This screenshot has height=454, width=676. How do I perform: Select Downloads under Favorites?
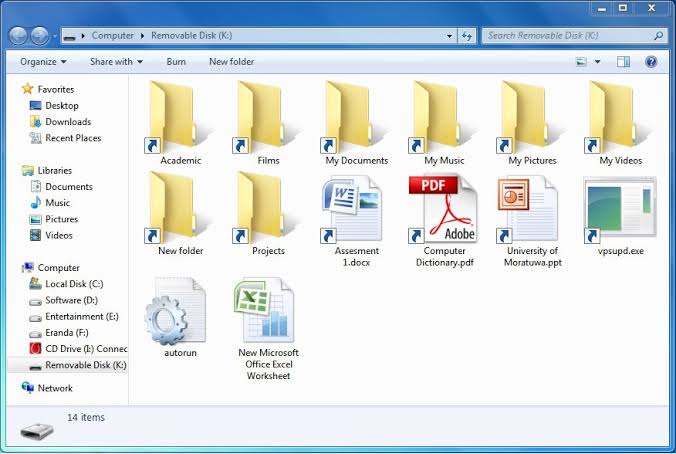(68, 122)
